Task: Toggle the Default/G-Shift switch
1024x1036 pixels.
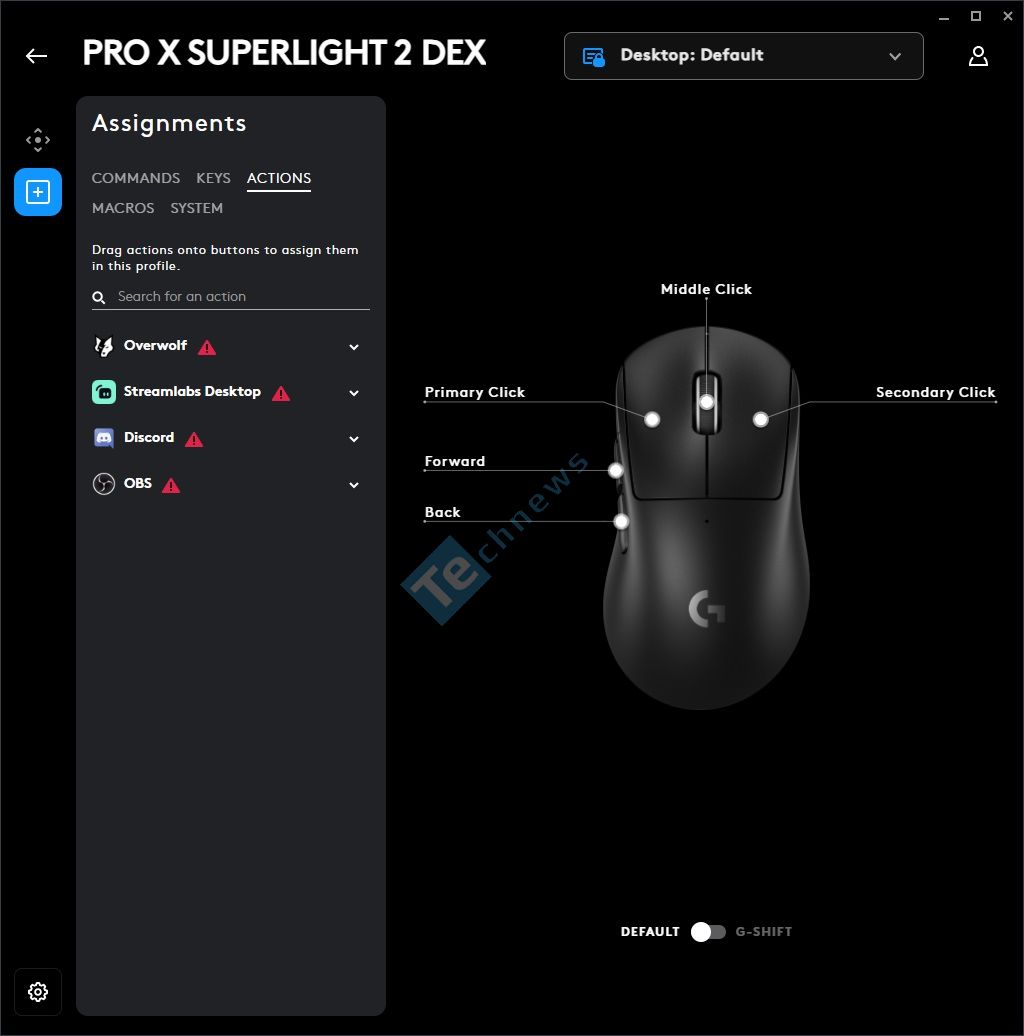Action: [708, 932]
